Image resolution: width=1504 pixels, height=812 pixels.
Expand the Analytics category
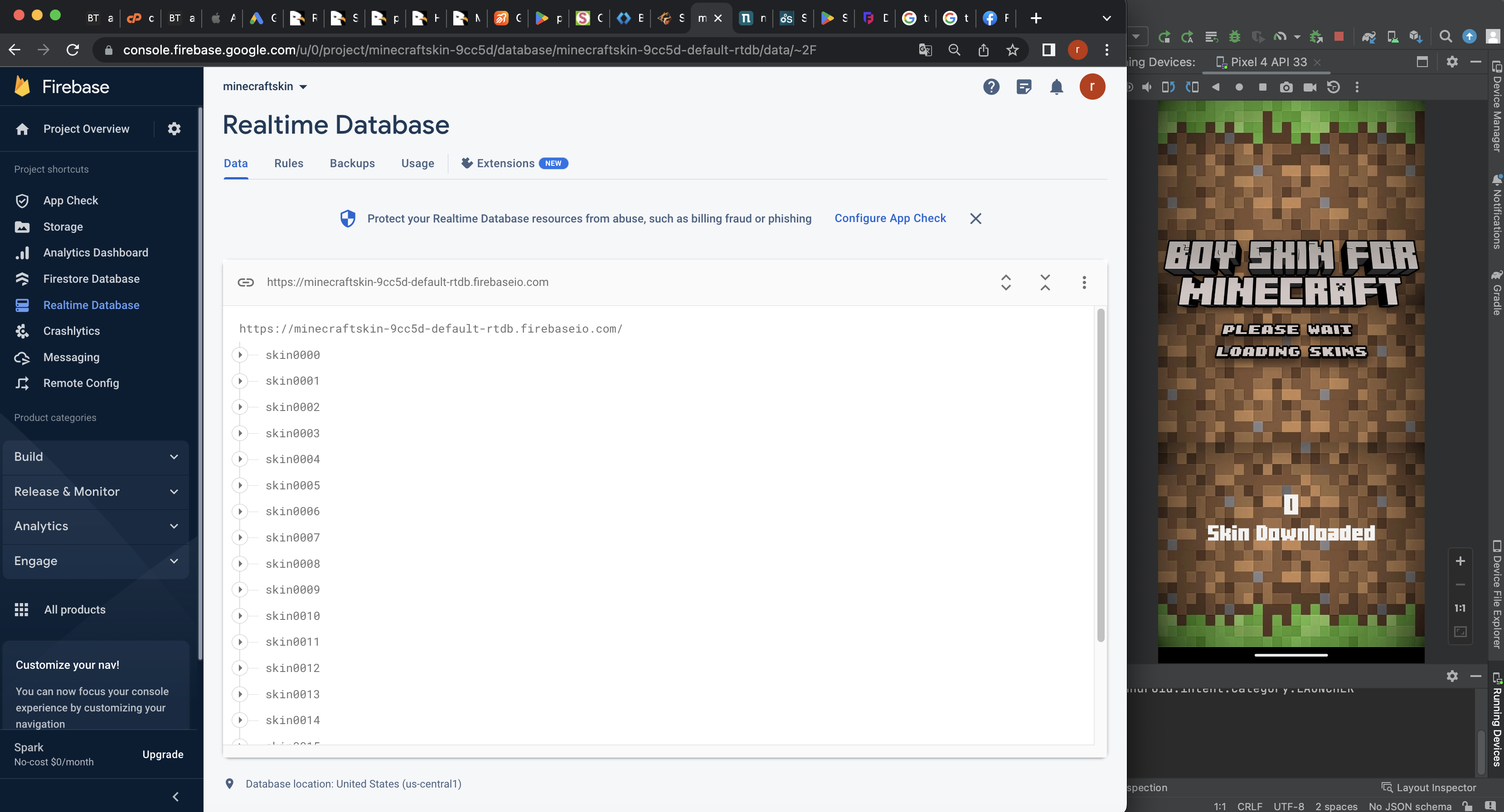click(96, 527)
